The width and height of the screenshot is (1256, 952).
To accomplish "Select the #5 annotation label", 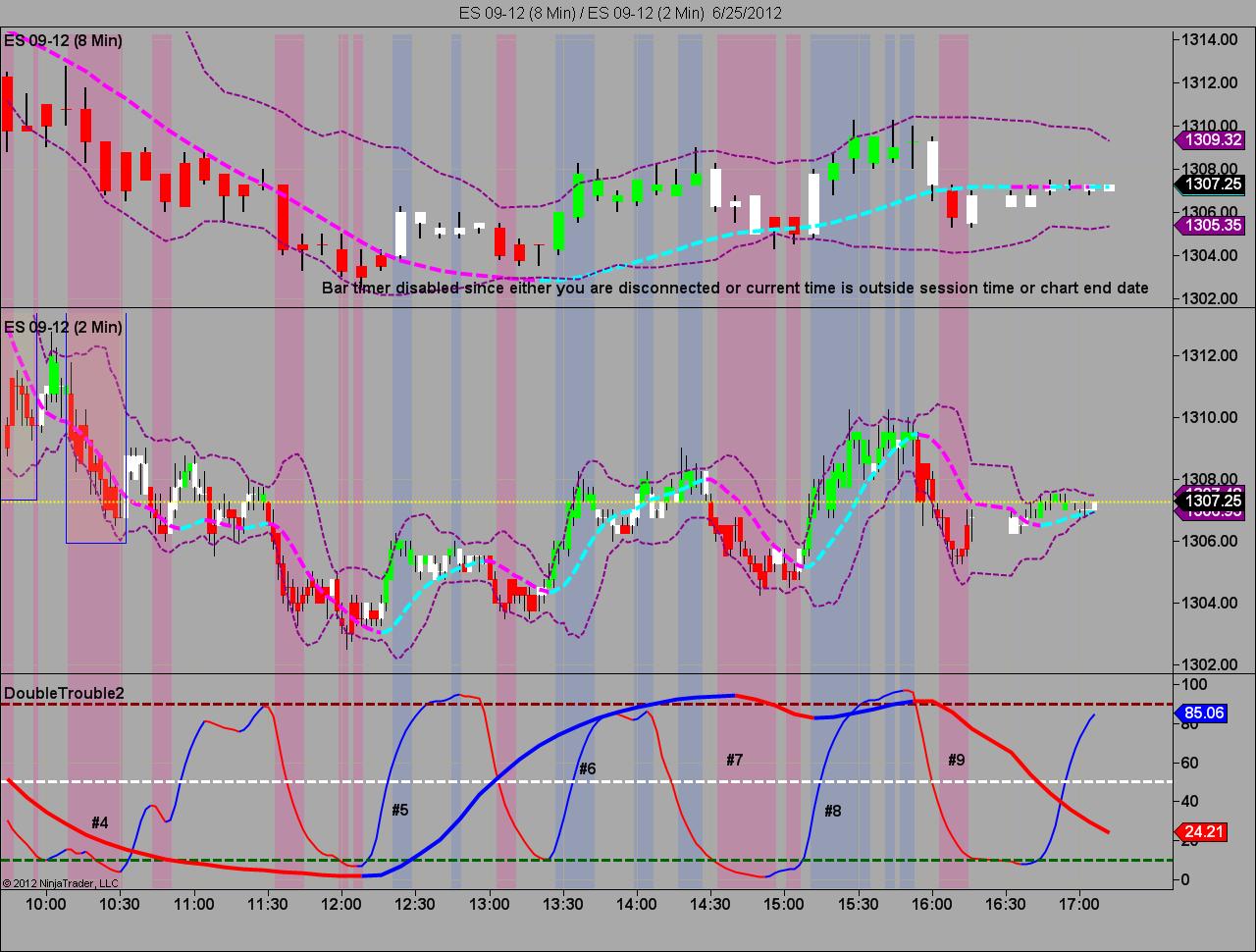I will pos(399,810).
